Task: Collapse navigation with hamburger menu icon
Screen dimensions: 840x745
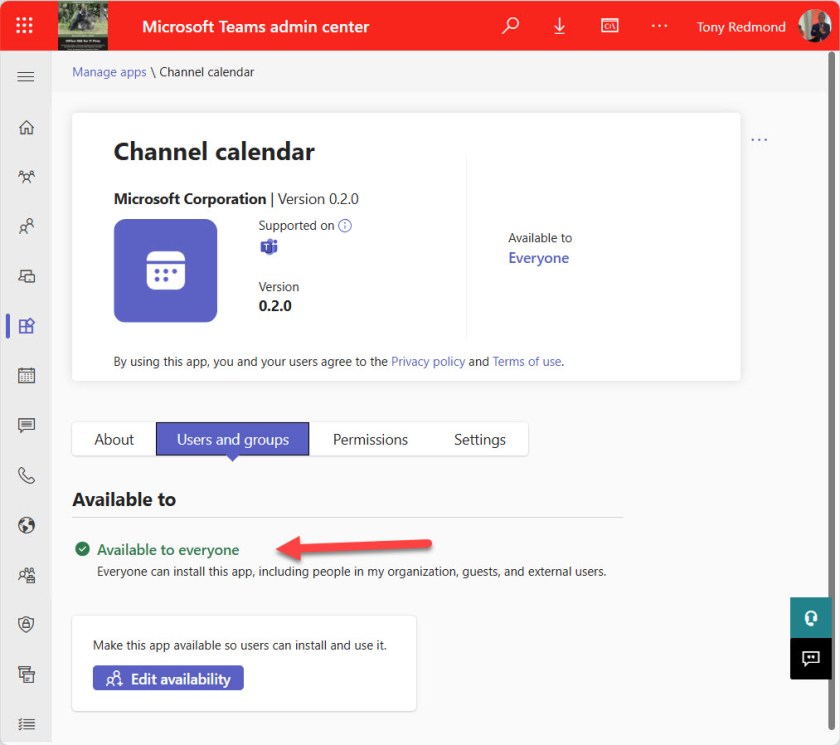Action: 25,77
